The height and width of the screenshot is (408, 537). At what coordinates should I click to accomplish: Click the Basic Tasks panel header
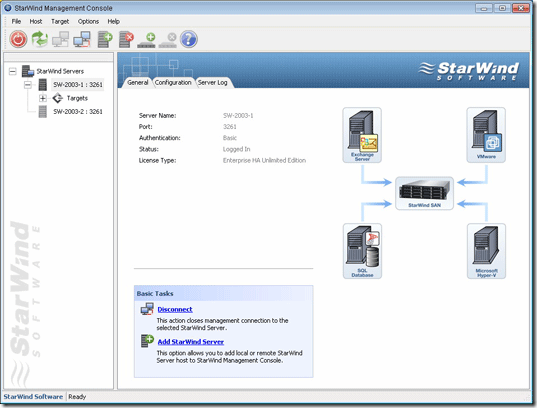pyautogui.click(x=223, y=294)
